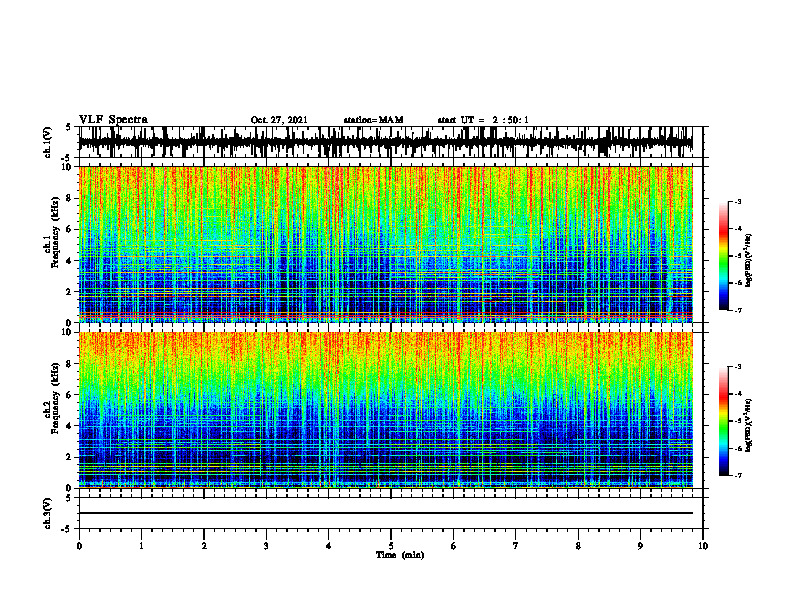The image size is (792, 612).
Task: Click the "VLF Spectra" plot title
Action: [x=113, y=120]
